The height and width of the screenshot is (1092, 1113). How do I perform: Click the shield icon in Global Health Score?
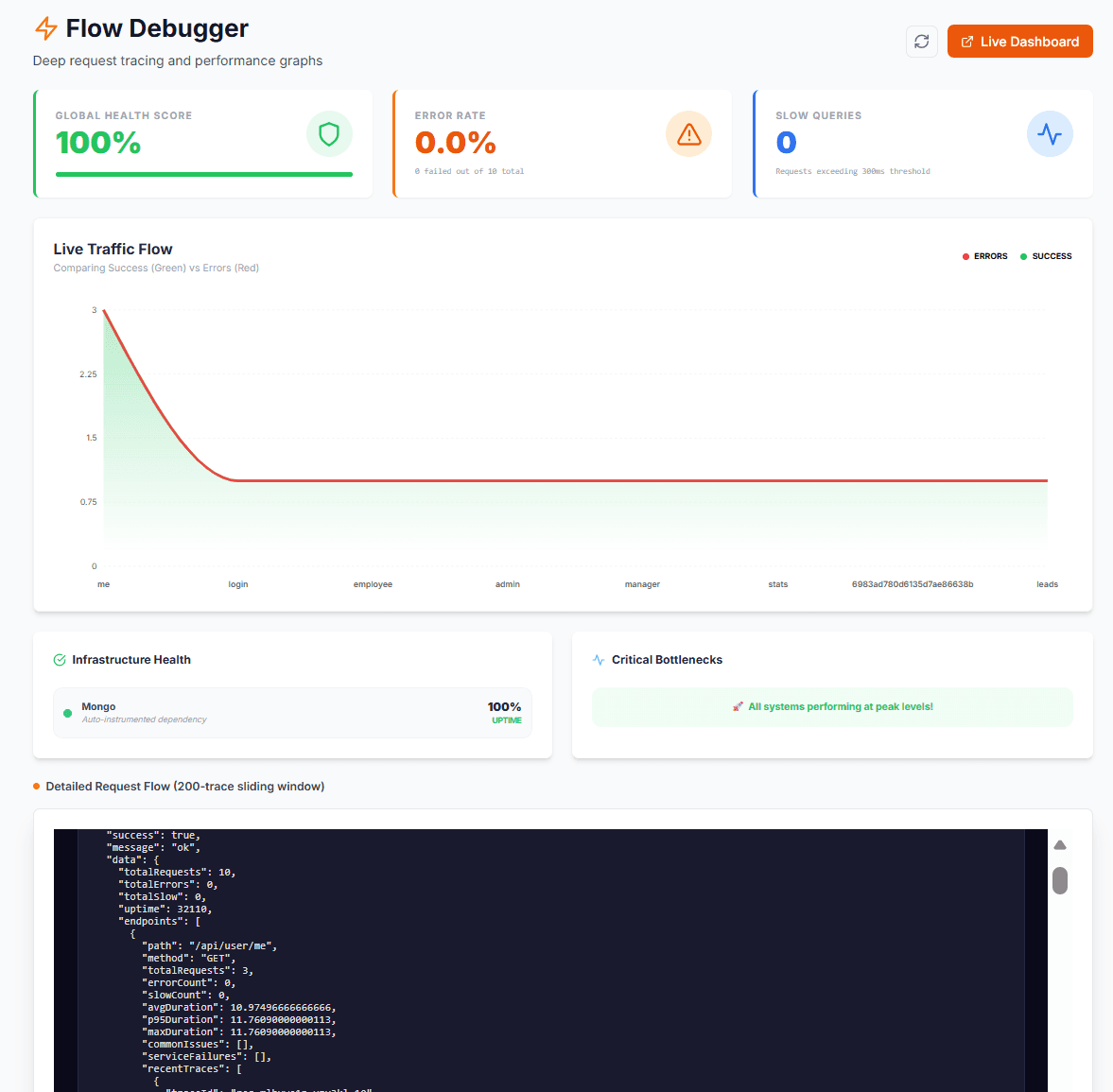tap(329, 134)
